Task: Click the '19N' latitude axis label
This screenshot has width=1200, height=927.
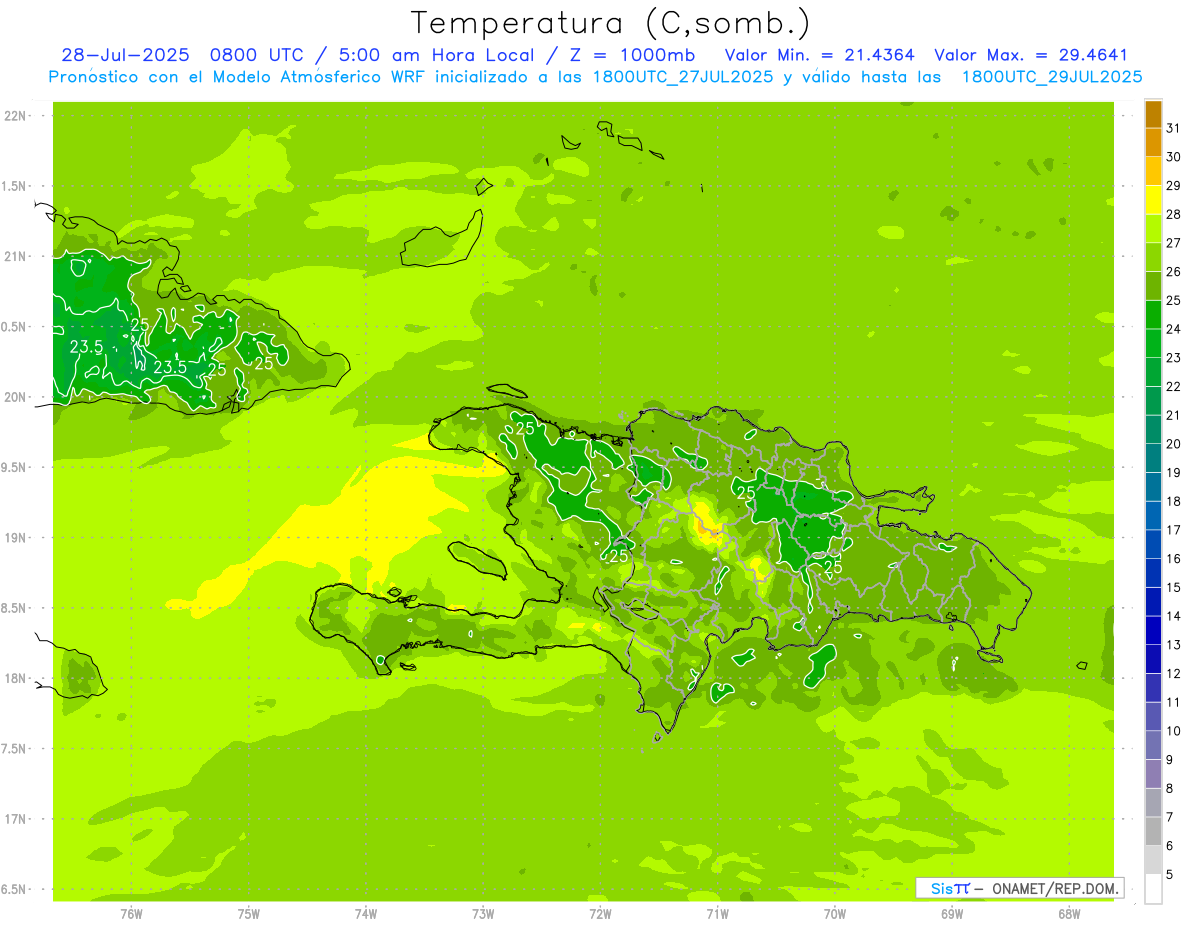Action: pos(15,538)
